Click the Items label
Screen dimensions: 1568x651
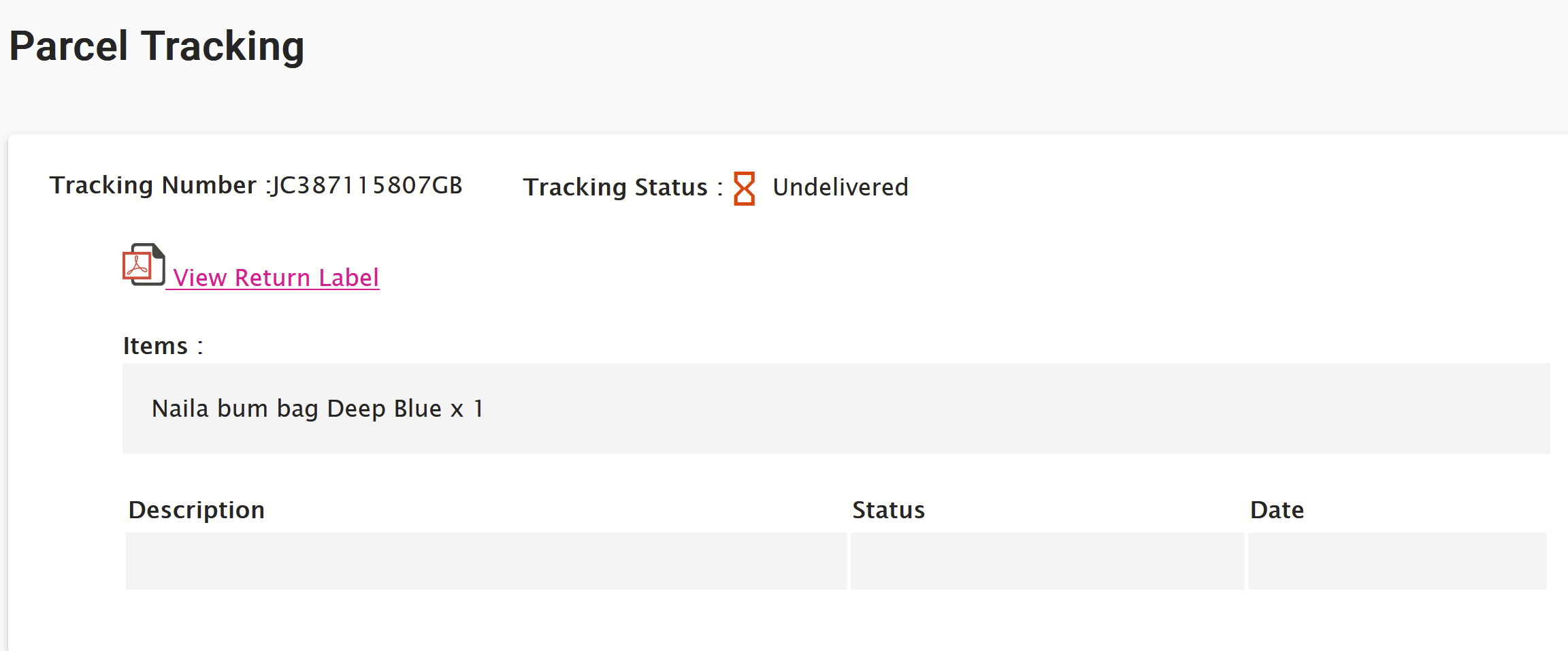pos(163,346)
